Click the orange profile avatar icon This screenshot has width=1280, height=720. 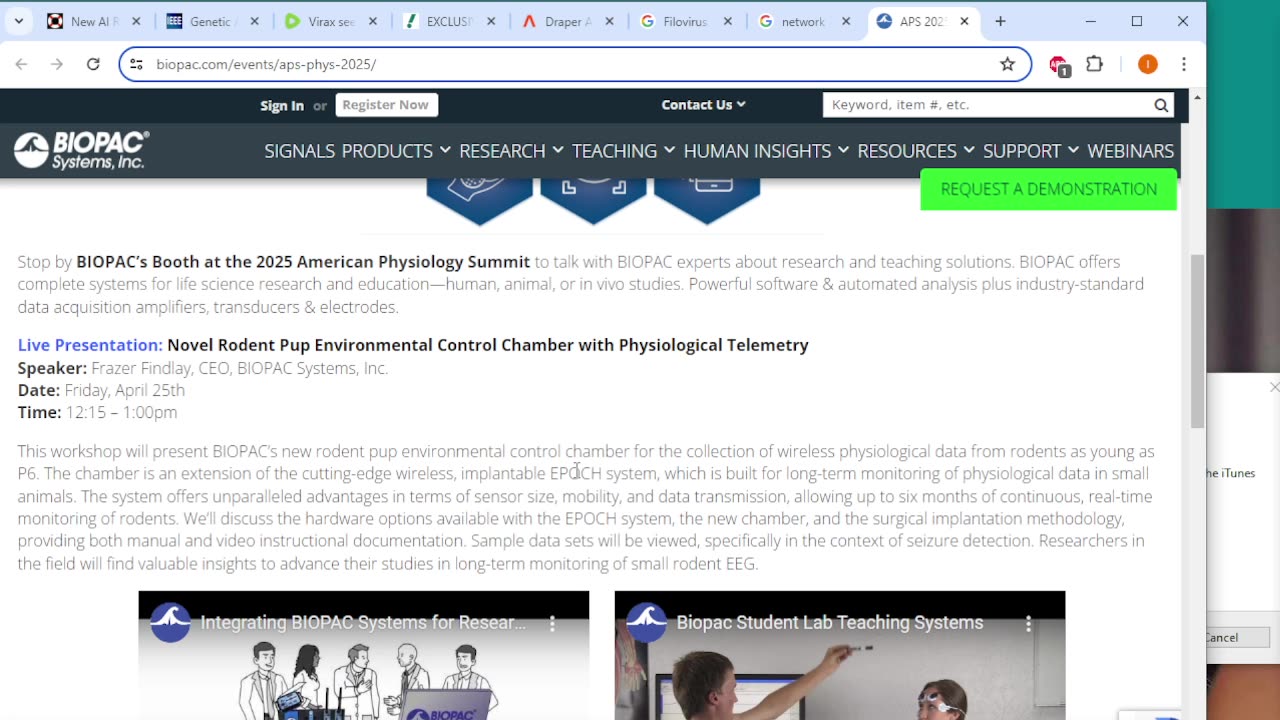tap(1148, 64)
